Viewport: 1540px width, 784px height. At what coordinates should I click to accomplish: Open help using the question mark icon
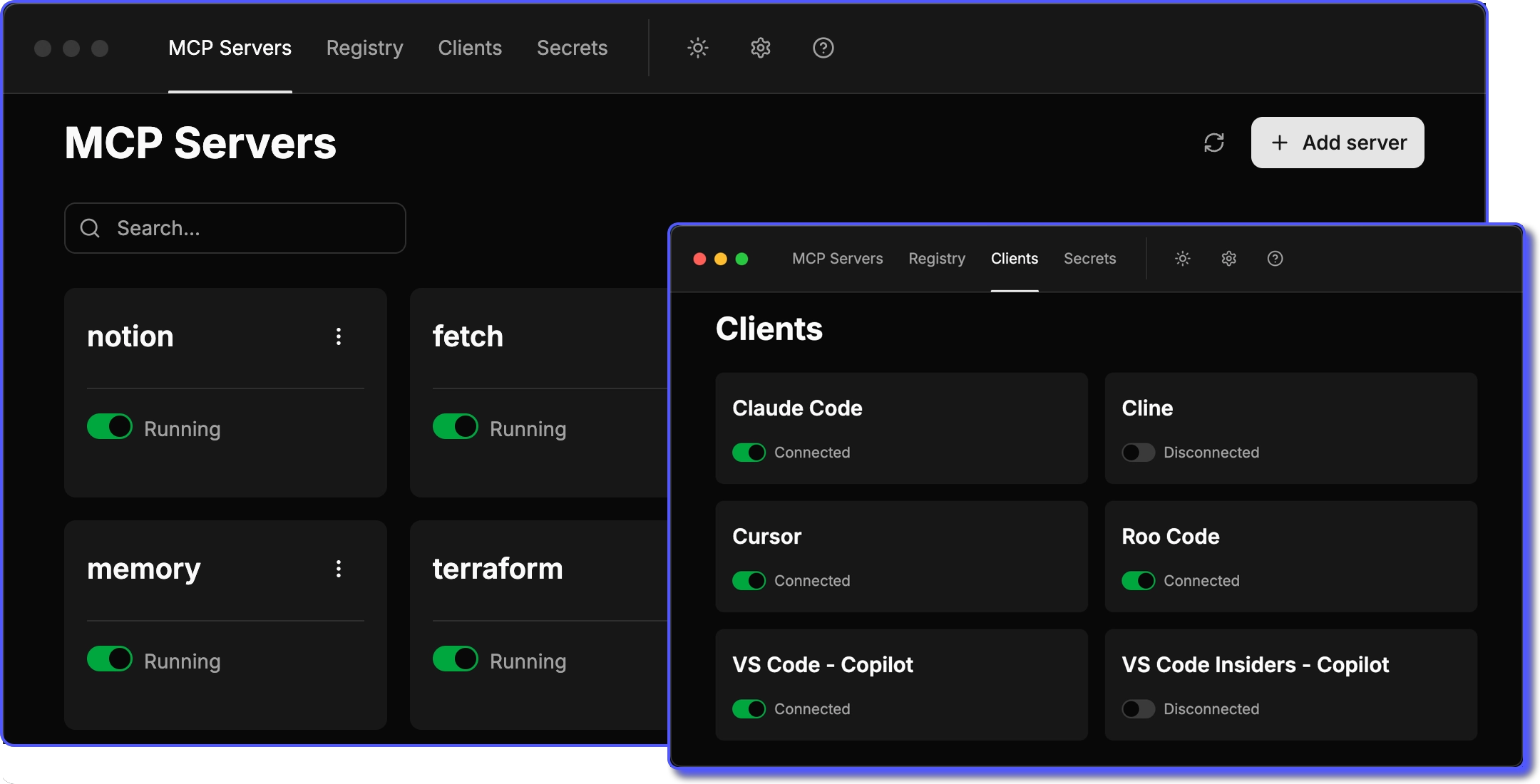(x=822, y=48)
